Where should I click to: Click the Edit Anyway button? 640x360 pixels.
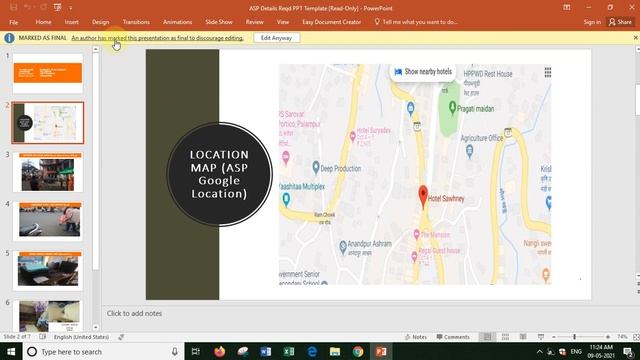(276, 38)
